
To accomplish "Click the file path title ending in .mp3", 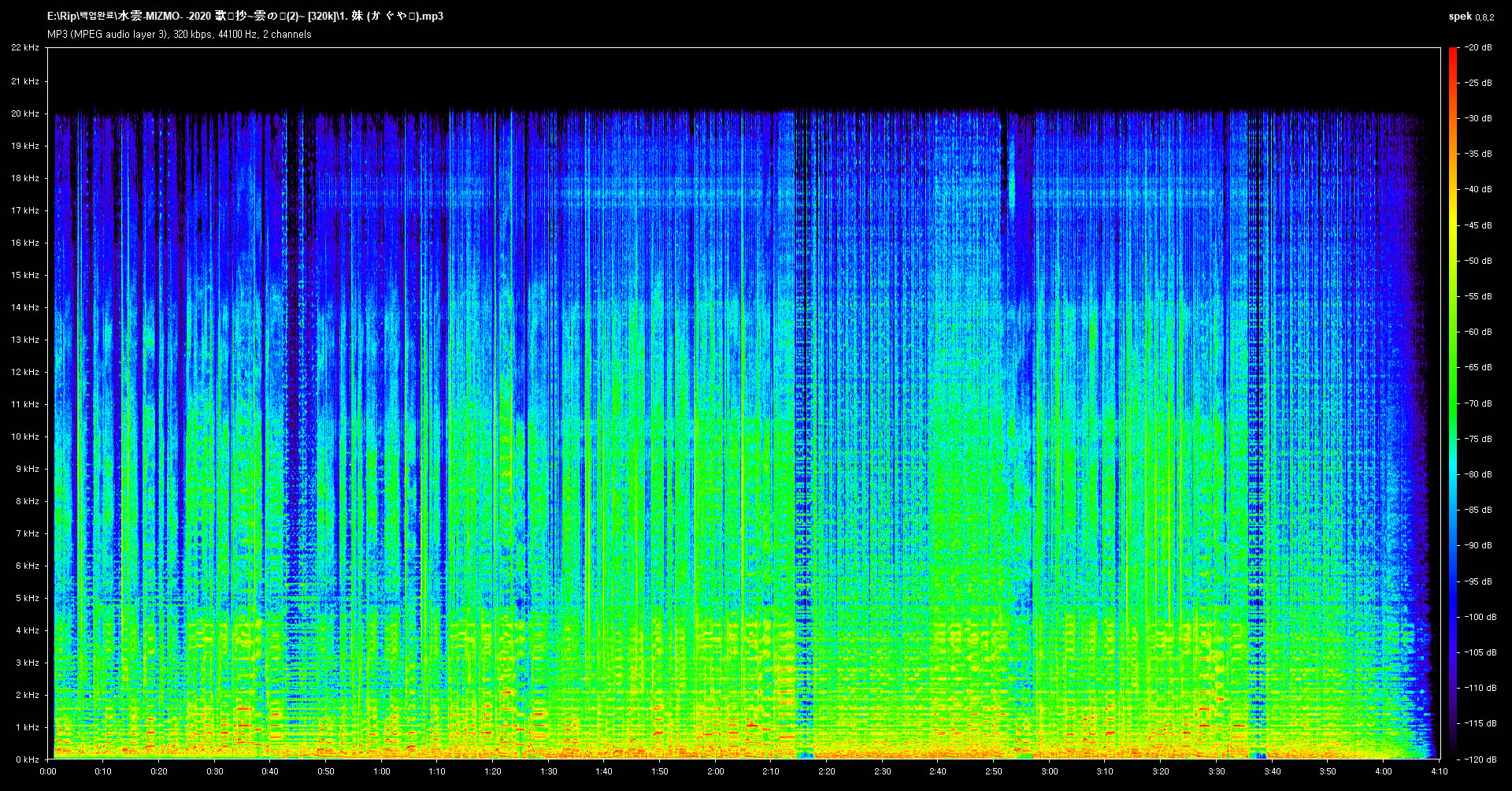I will (x=245, y=16).
